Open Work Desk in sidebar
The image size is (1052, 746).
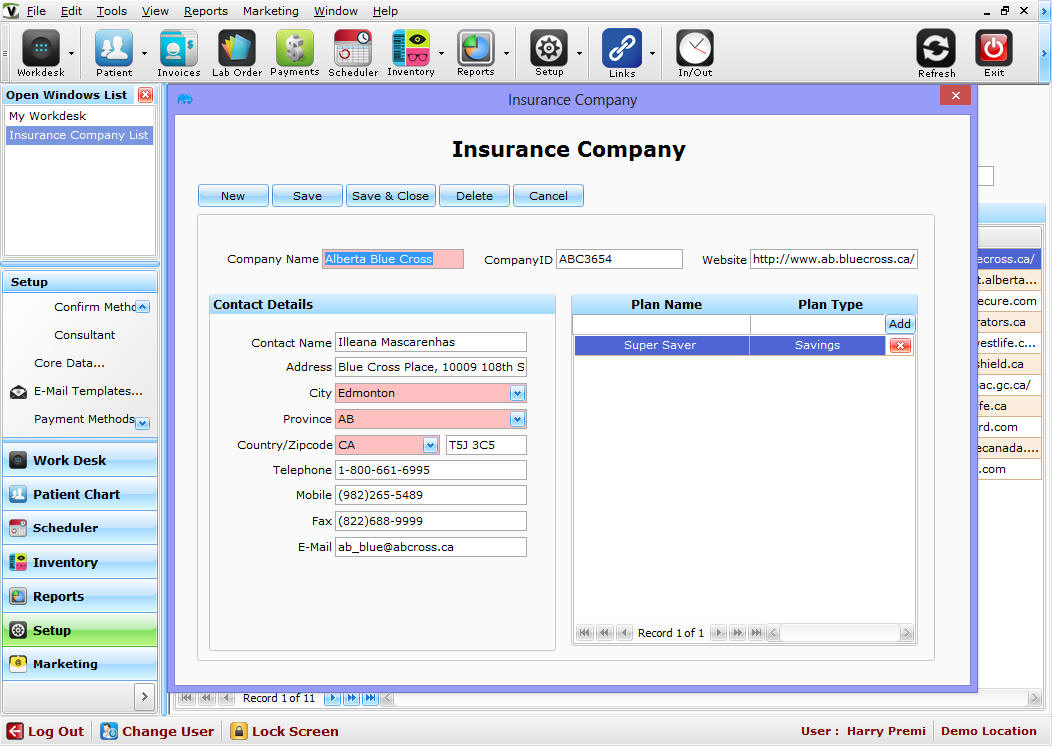(80, 460)
